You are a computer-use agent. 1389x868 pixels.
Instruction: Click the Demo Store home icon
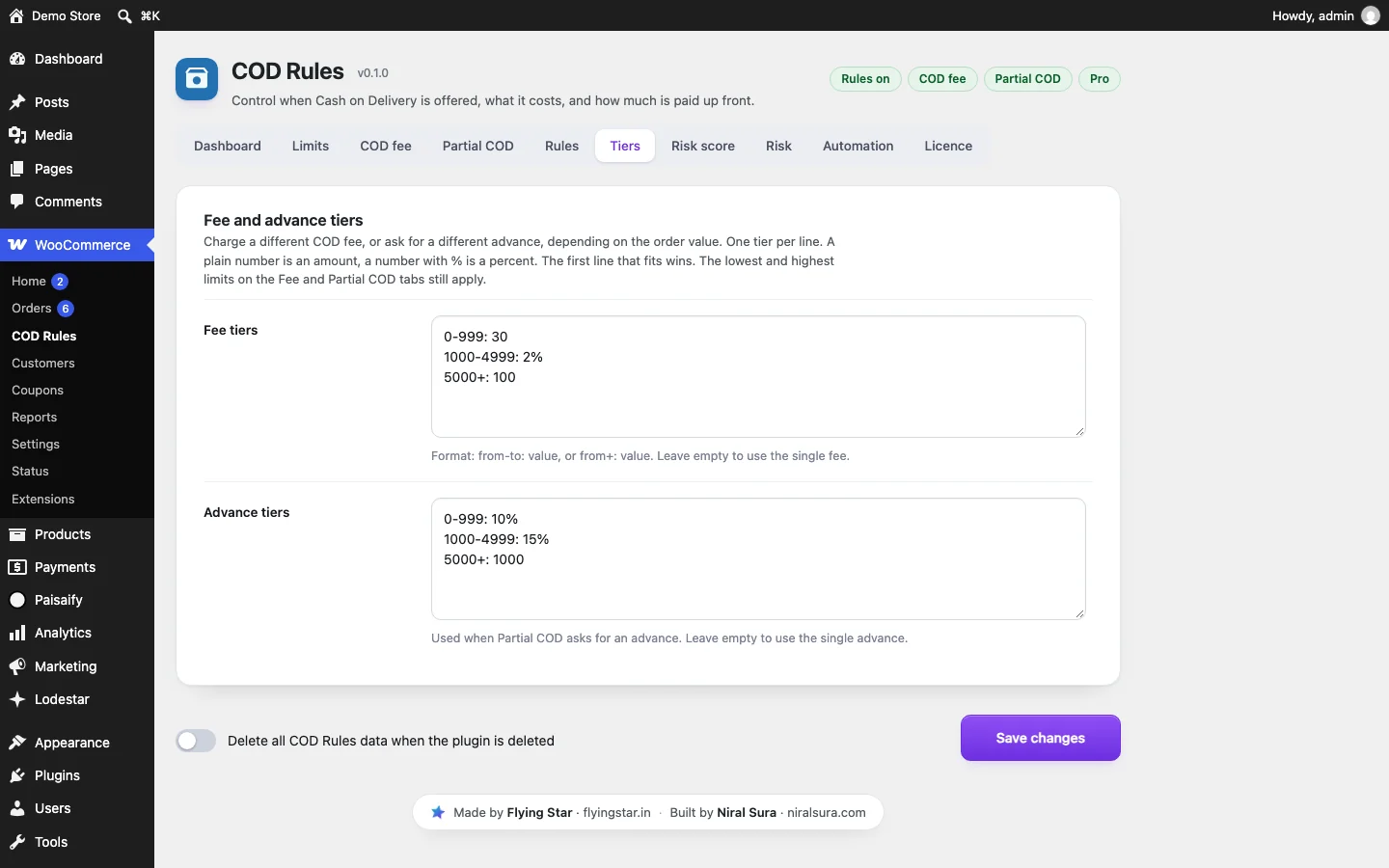tap(16, 15)
